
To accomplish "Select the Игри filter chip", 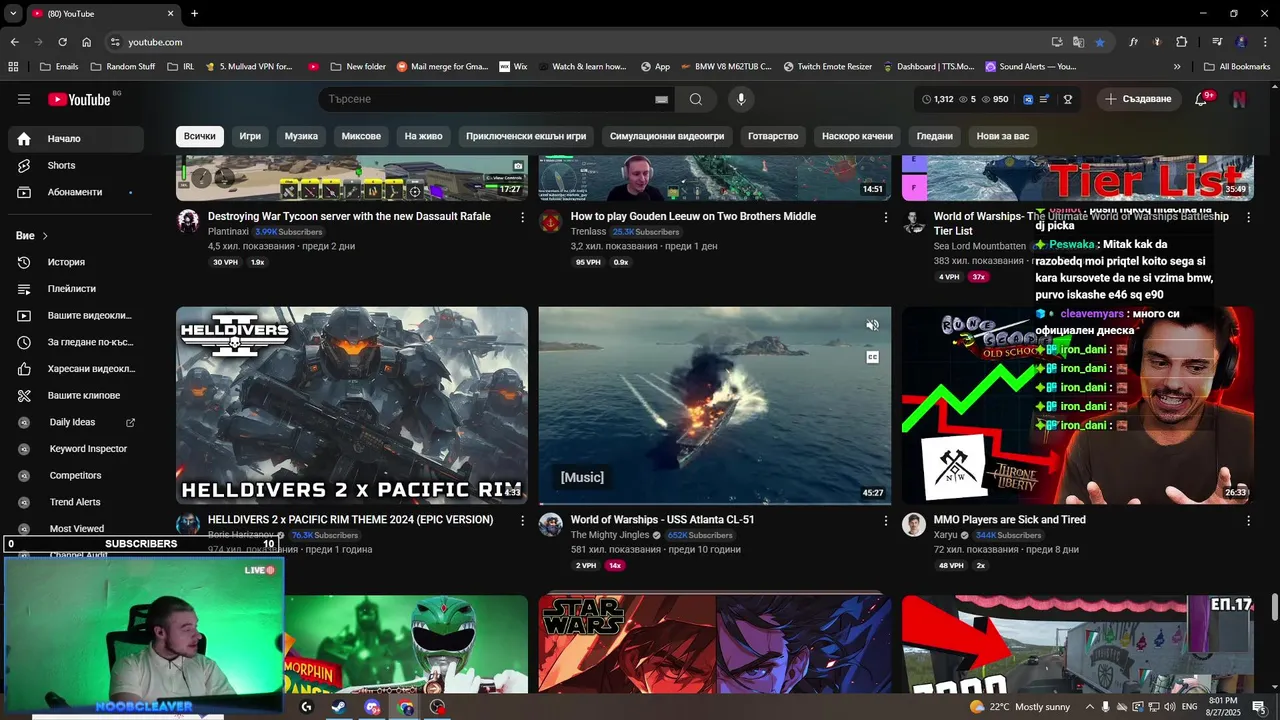I will point(250,136).
